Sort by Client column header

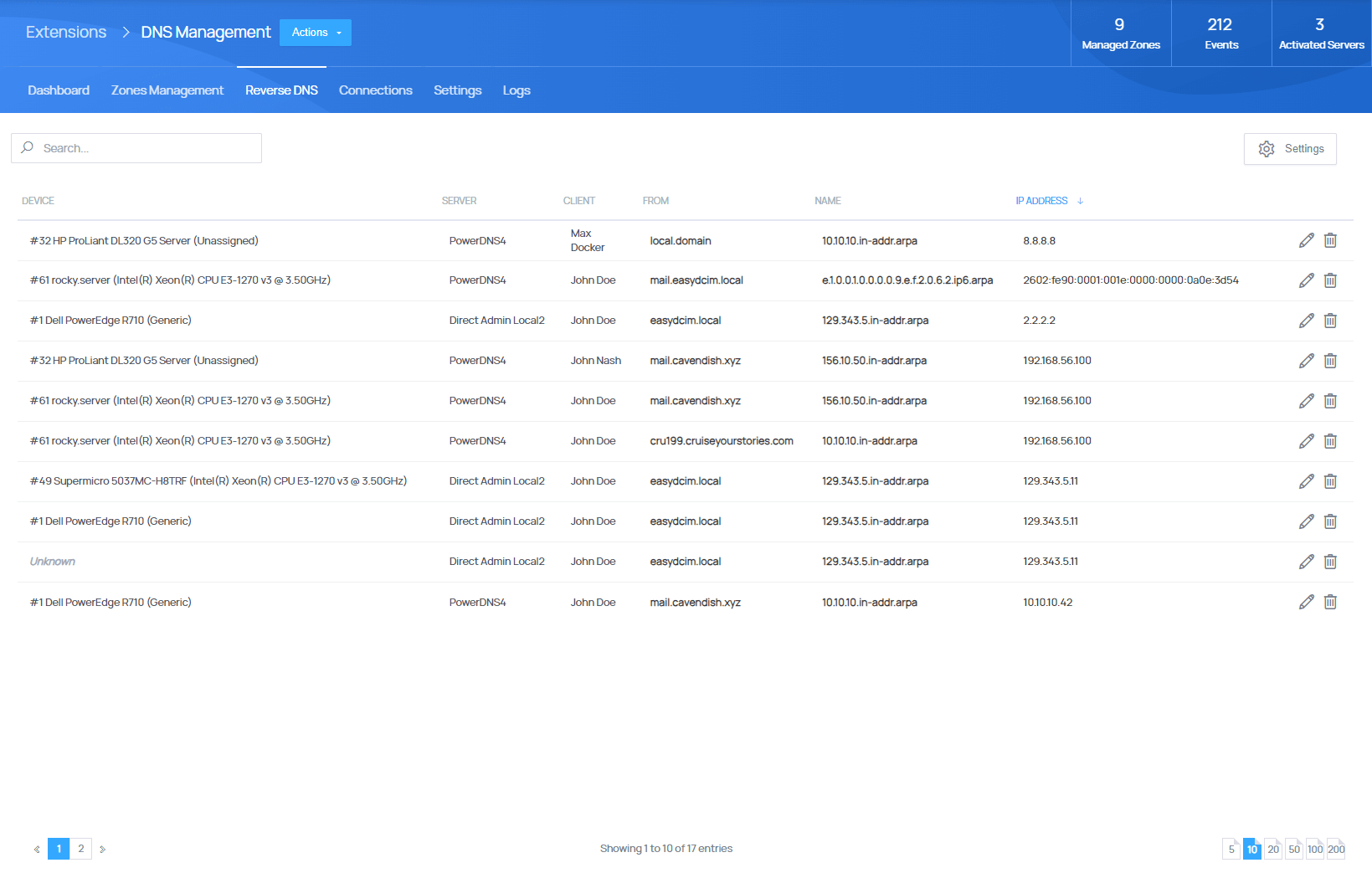579,201
